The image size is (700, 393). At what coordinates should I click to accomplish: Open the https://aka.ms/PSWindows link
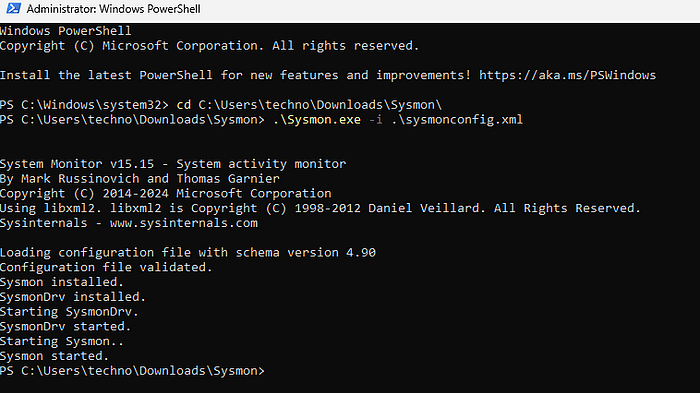click(567, 75)
